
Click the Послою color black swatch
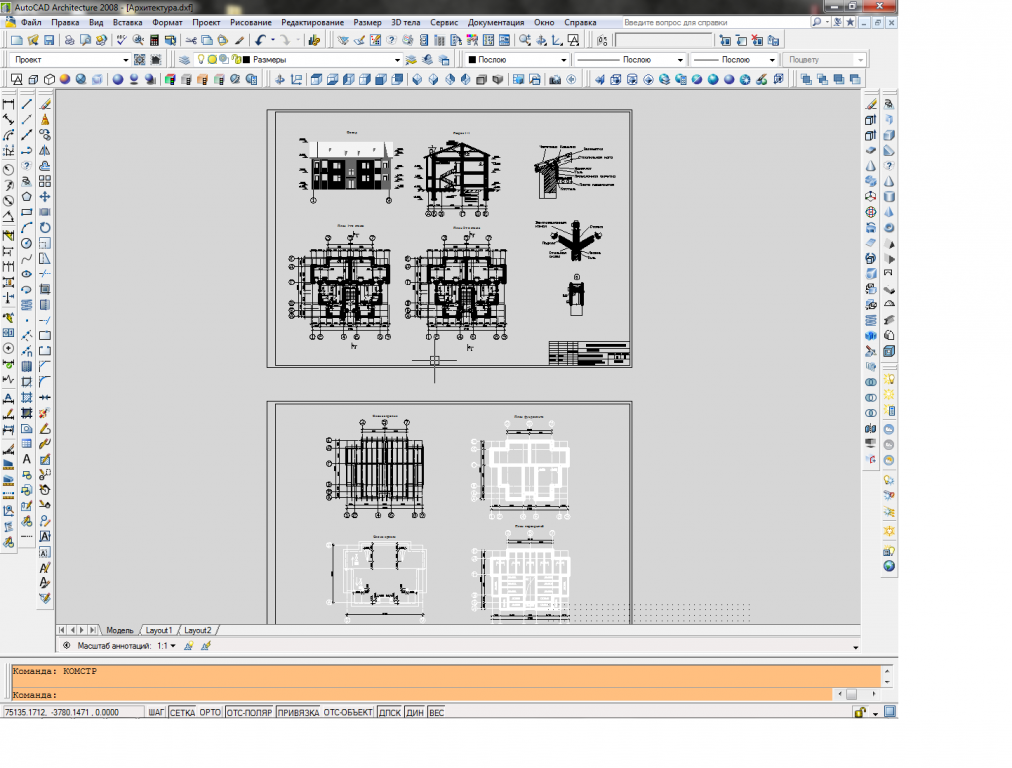pyautogui.click(x=472, y=59)
